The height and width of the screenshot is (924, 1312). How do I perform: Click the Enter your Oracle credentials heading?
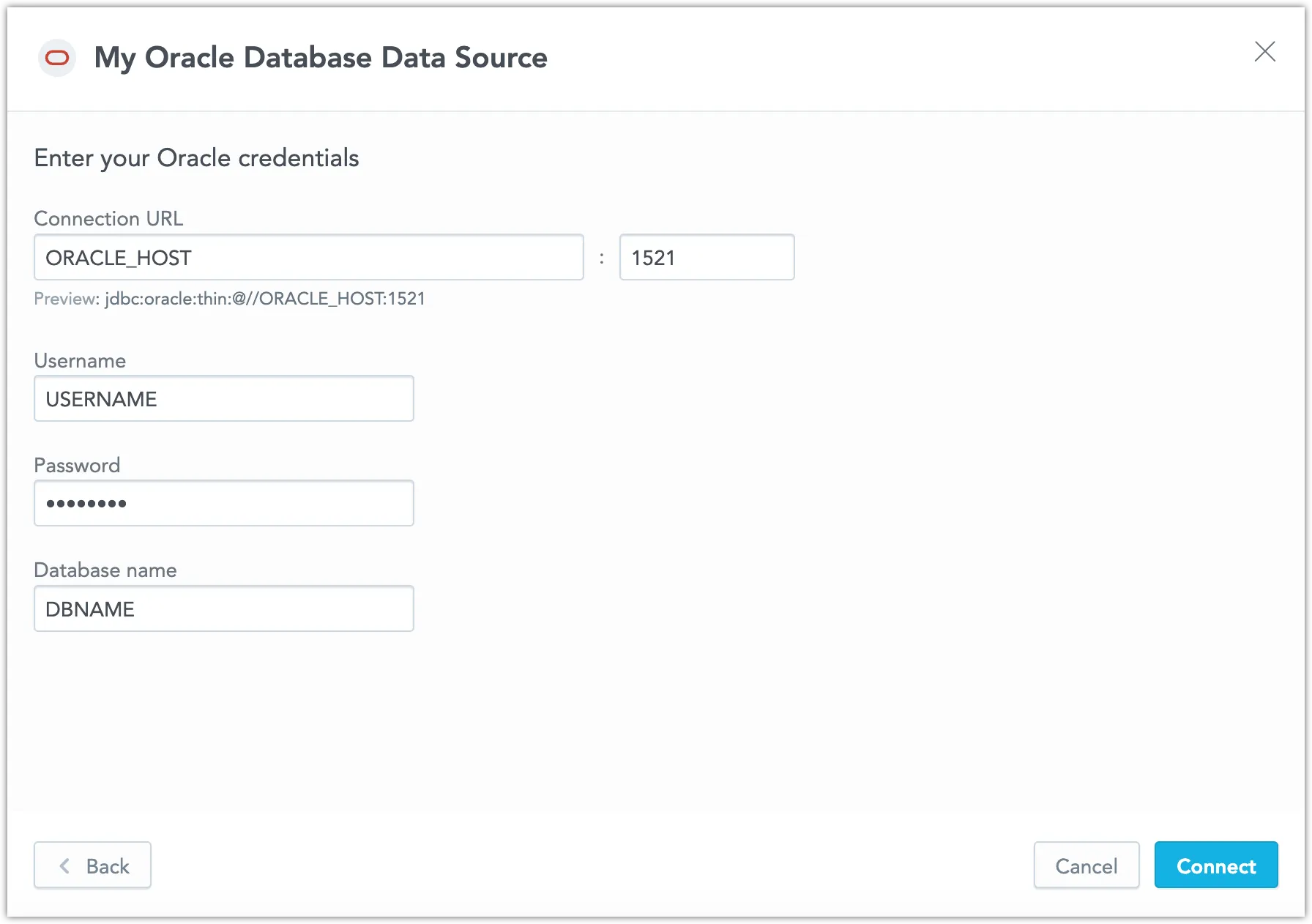[x=196, y=157]
